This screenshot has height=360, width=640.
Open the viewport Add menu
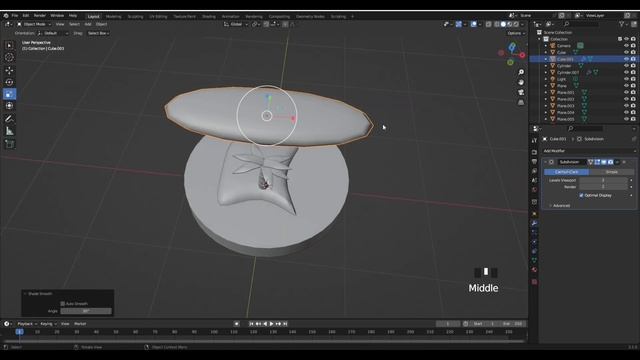pyautogui.click(x=88, y=24)
